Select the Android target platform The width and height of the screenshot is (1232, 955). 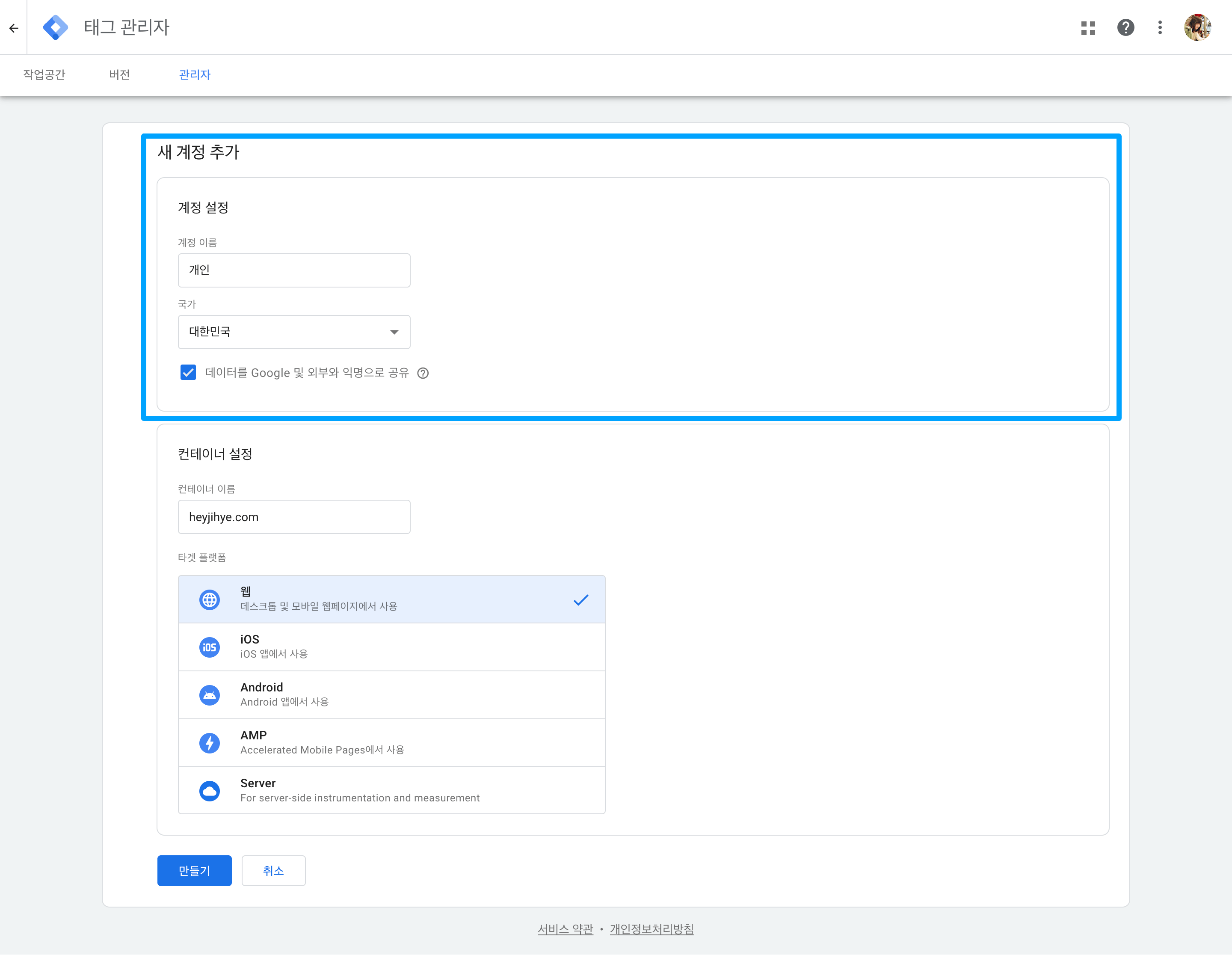[391, 695]
